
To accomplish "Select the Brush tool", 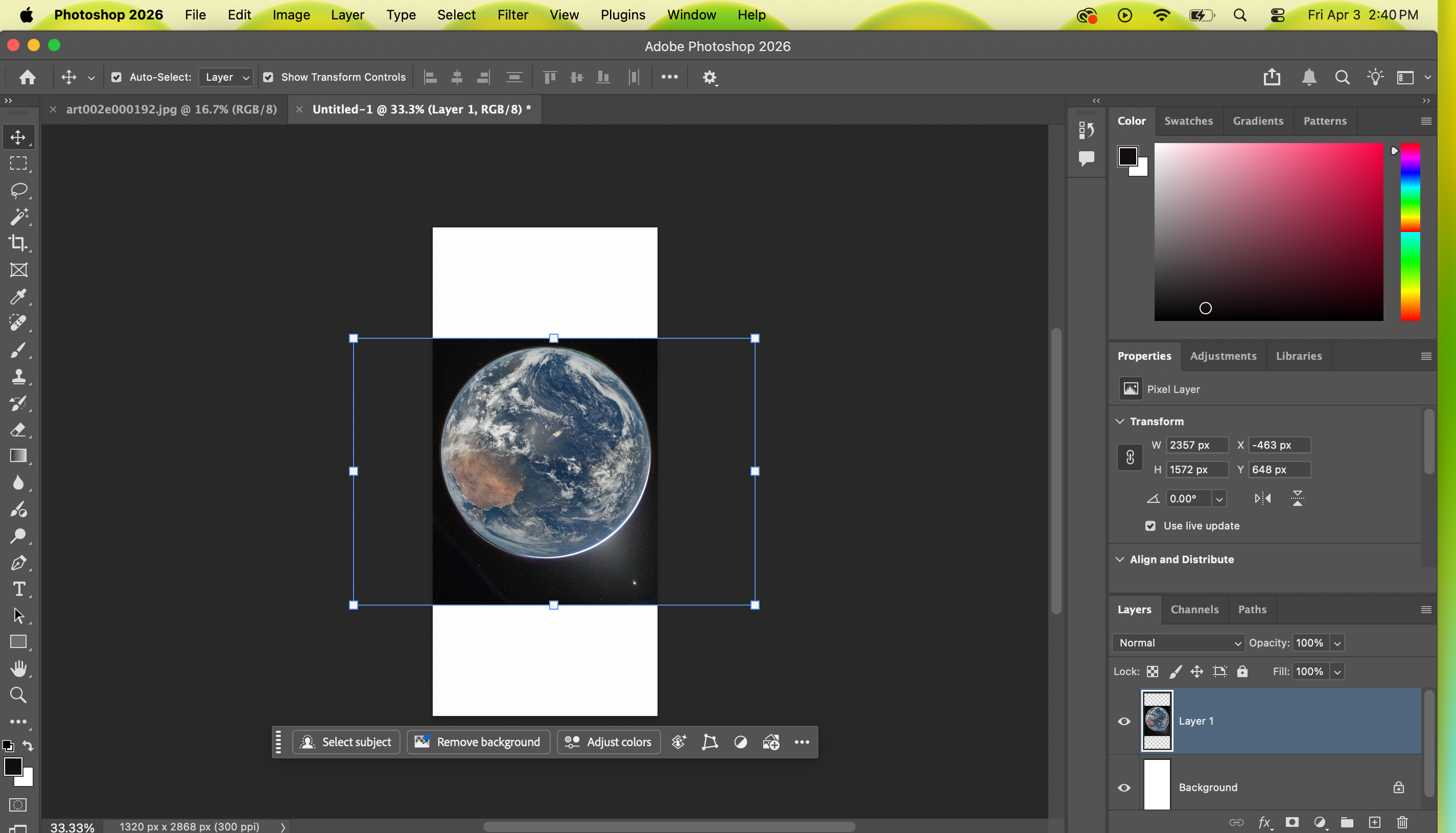I will pyautogui.click(x=19, y=350).
